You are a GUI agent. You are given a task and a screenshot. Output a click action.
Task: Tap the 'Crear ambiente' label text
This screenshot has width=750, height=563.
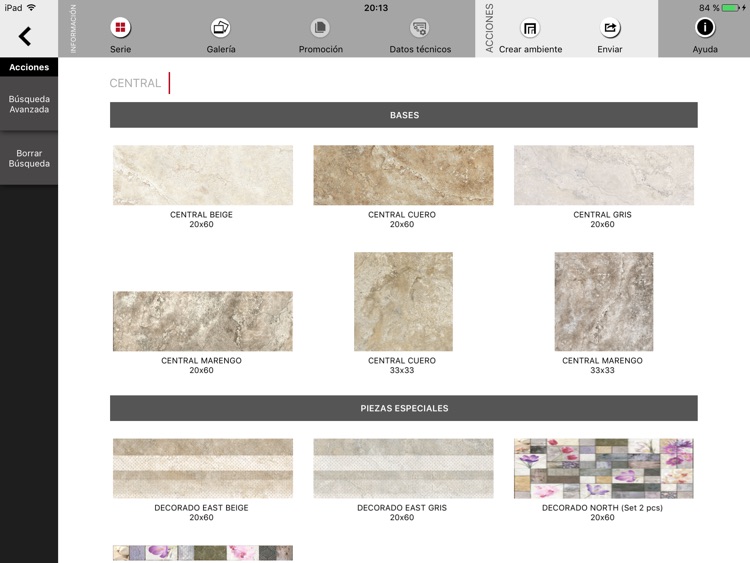pyautogui.click(x=530, y=49)
